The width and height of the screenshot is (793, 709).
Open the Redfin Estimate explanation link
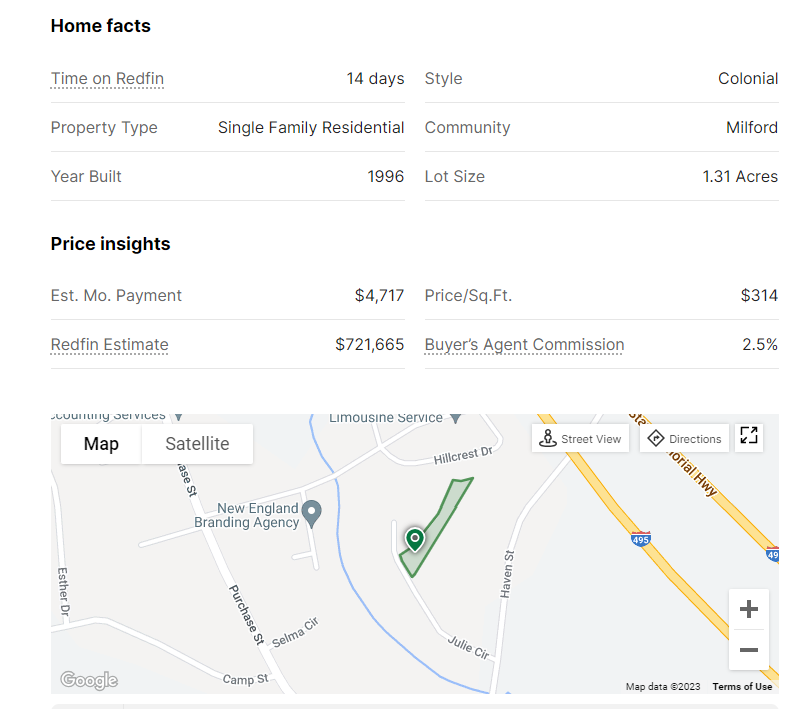coord(110,345)
